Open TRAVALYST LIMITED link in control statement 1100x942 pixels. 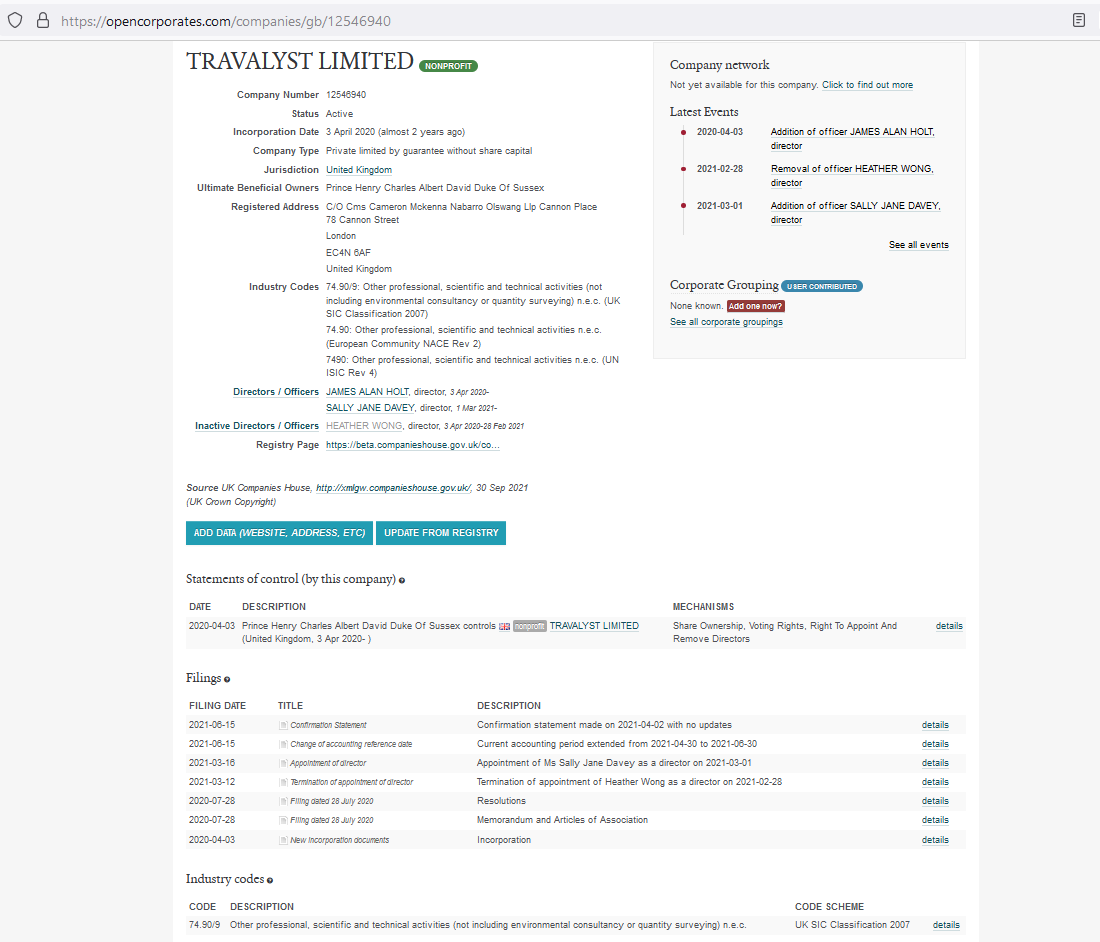593,626
